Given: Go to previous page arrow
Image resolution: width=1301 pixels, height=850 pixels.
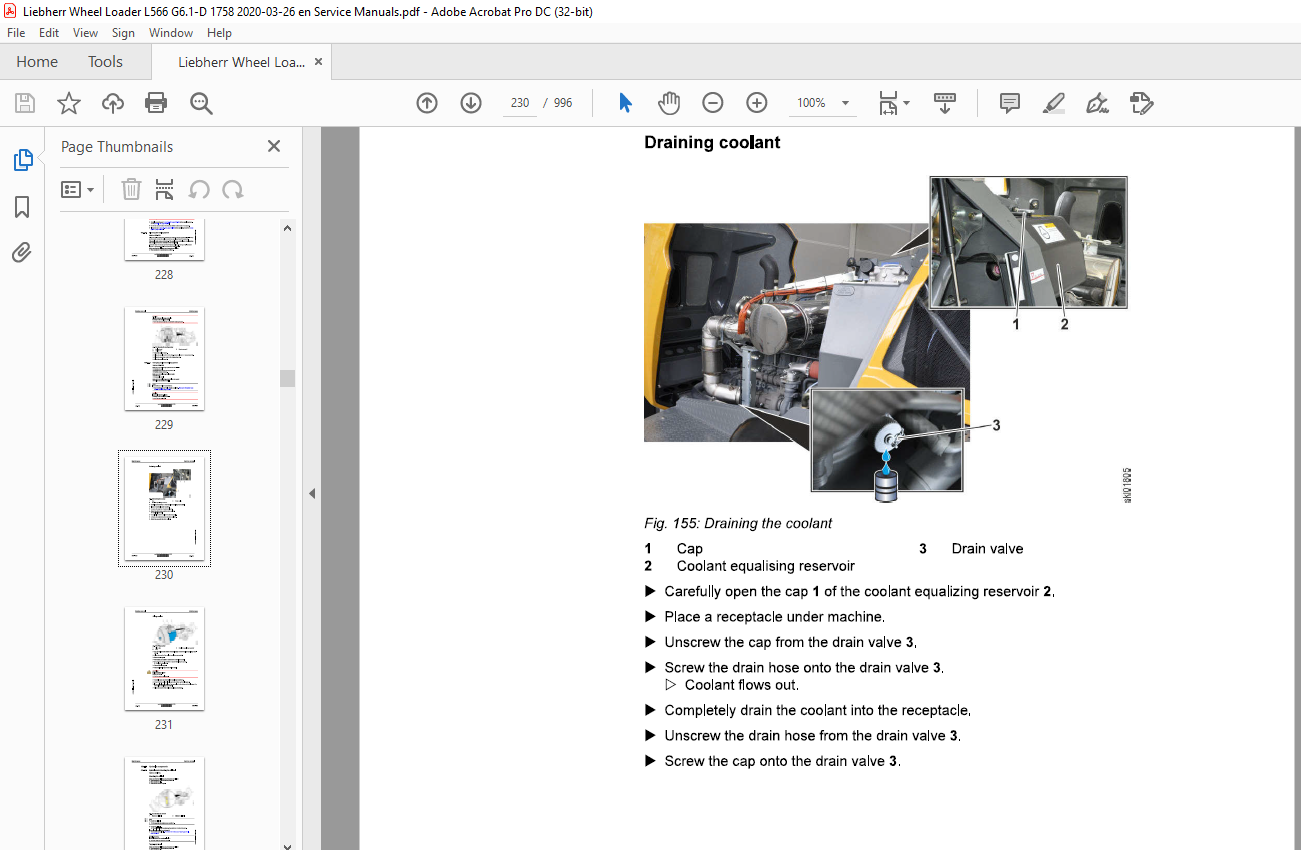Looking at the screenshot, I should [x=427, y=103].
